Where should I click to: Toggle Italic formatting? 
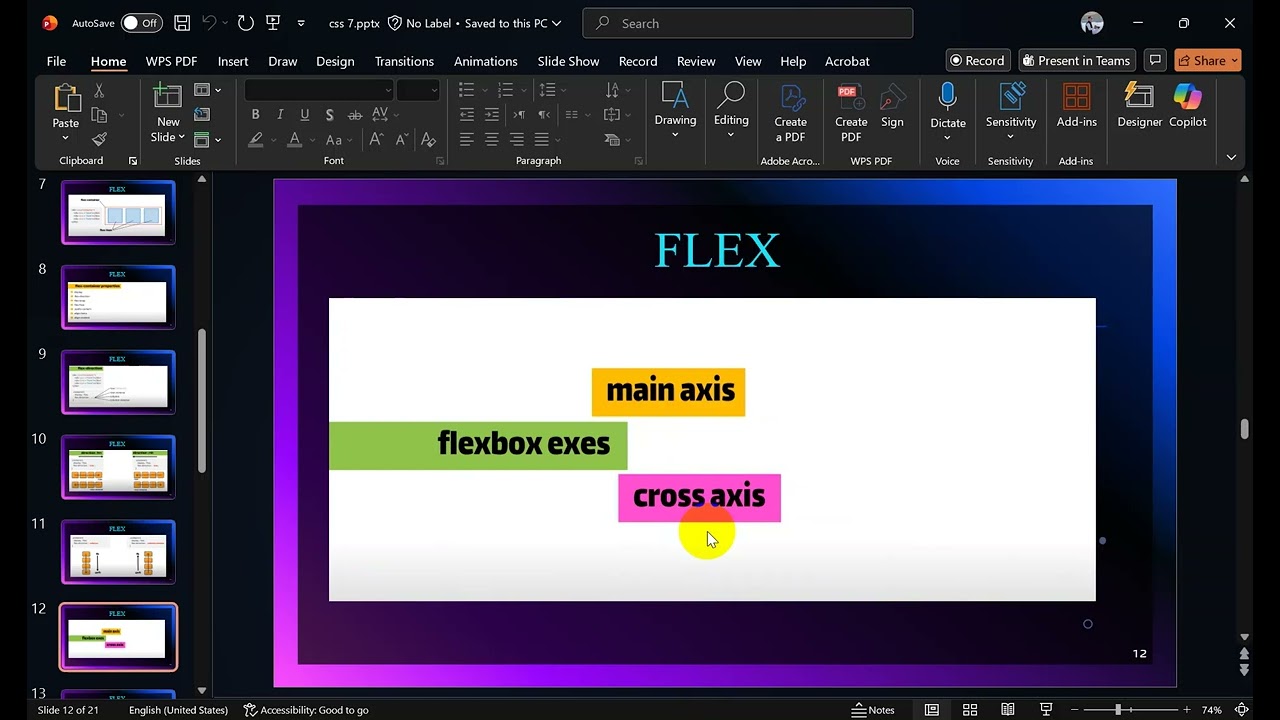pos(280,114)
